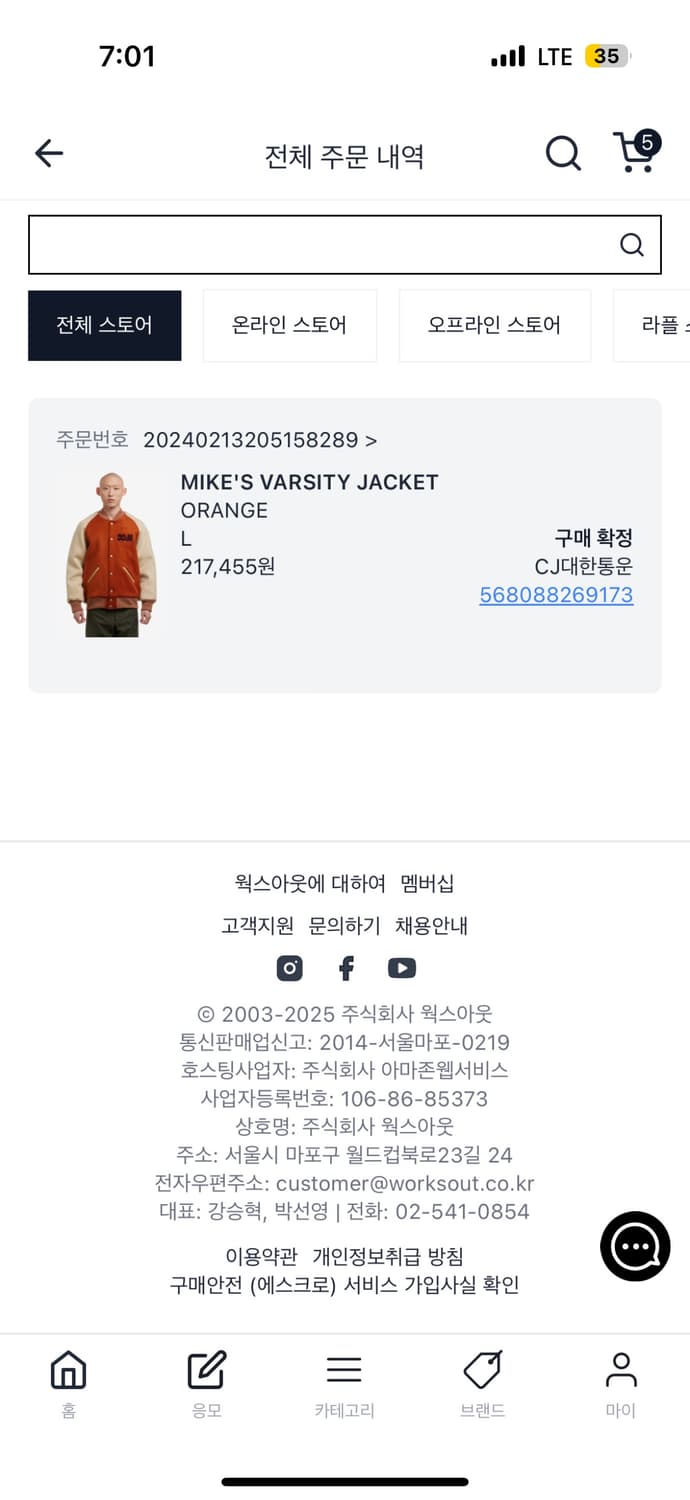Open Worksout Instagram page
This screenshot has width=690, height=1500.
tap(289, 968)
